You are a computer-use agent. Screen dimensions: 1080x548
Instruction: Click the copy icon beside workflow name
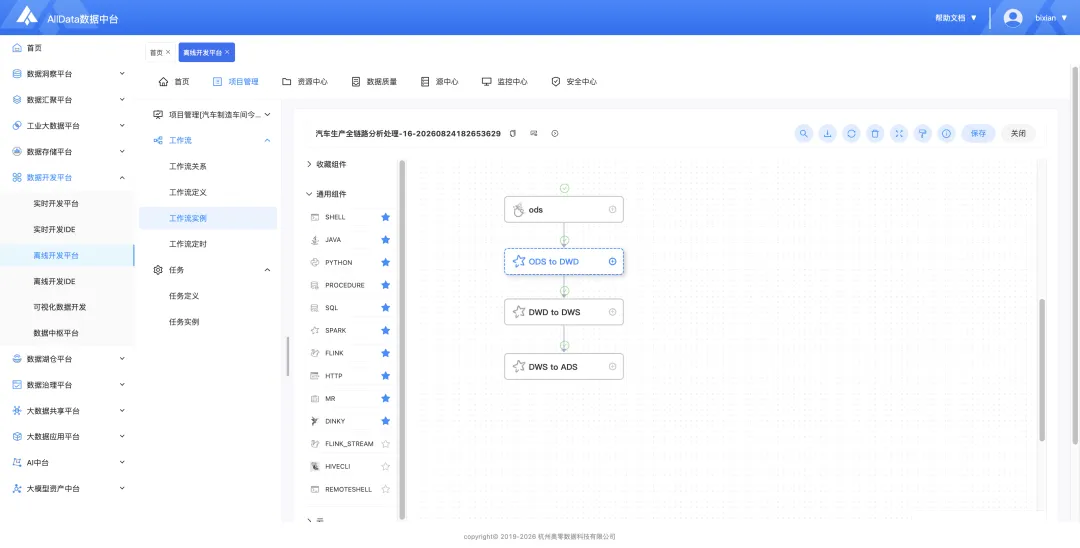(512, 134)
